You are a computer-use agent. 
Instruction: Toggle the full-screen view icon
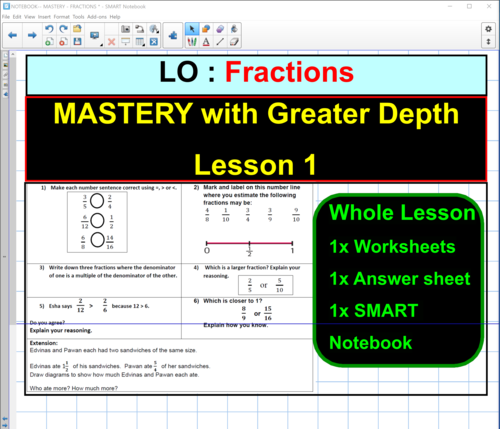[x=154, y=42]
